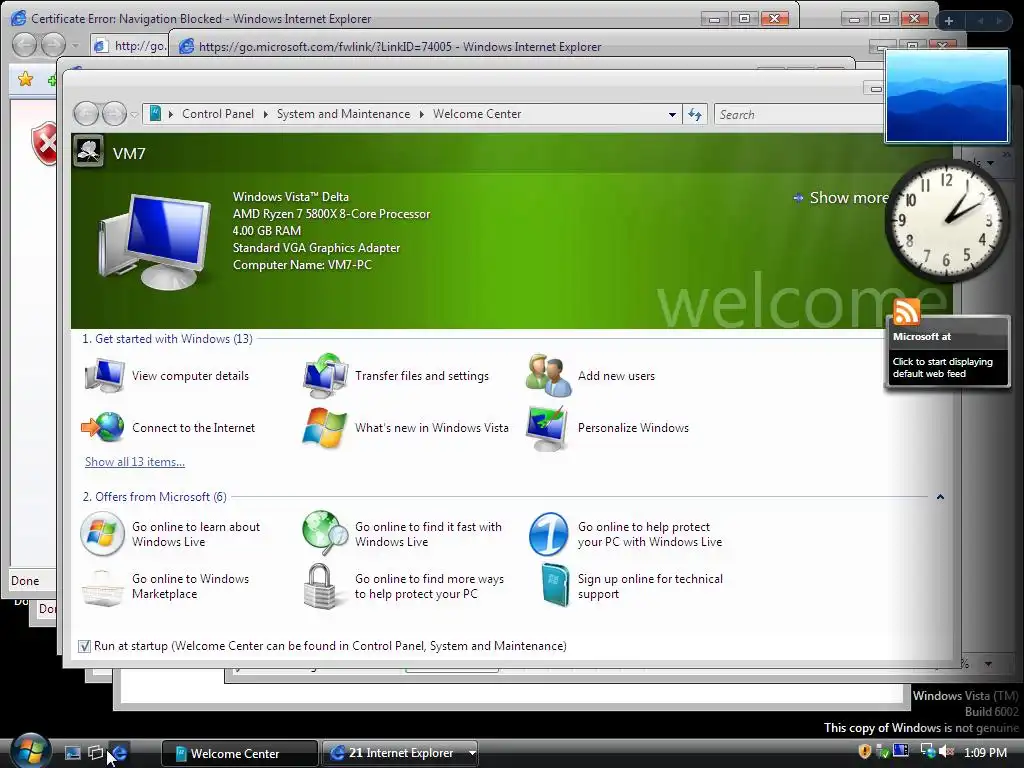Click Back button in Certificate Error IE window

[25, 45]
